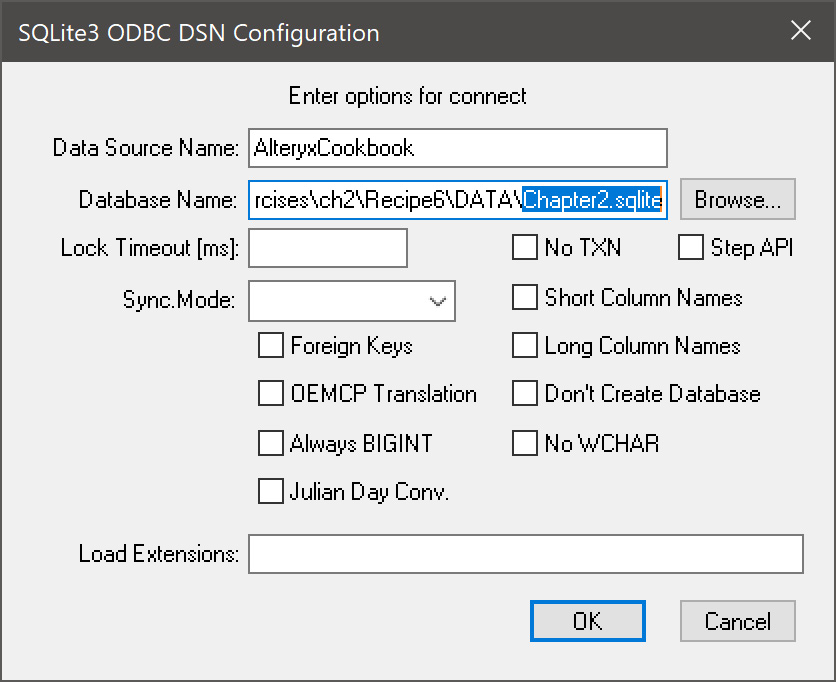Viewport: 836px width, 682px height.
Task: Click the 'Enter options for connect' text
Action: (x=407, y=97)
